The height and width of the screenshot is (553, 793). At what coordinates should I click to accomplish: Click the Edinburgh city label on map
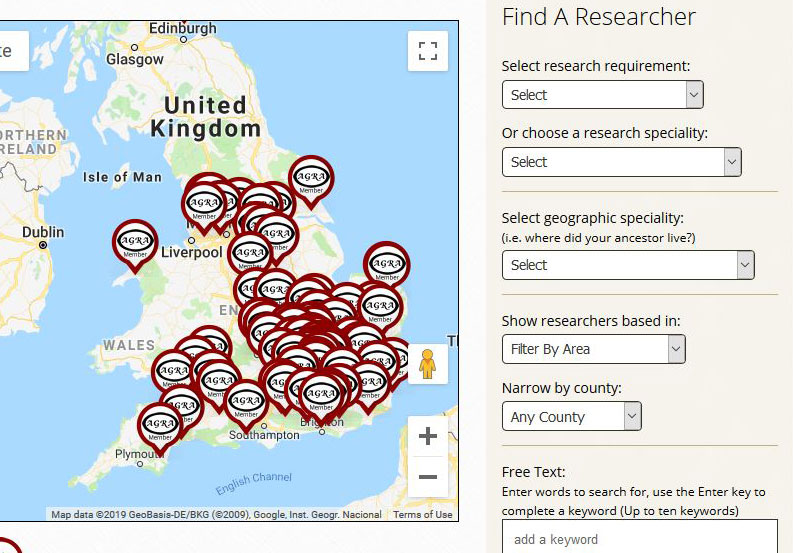click(183, 28)
